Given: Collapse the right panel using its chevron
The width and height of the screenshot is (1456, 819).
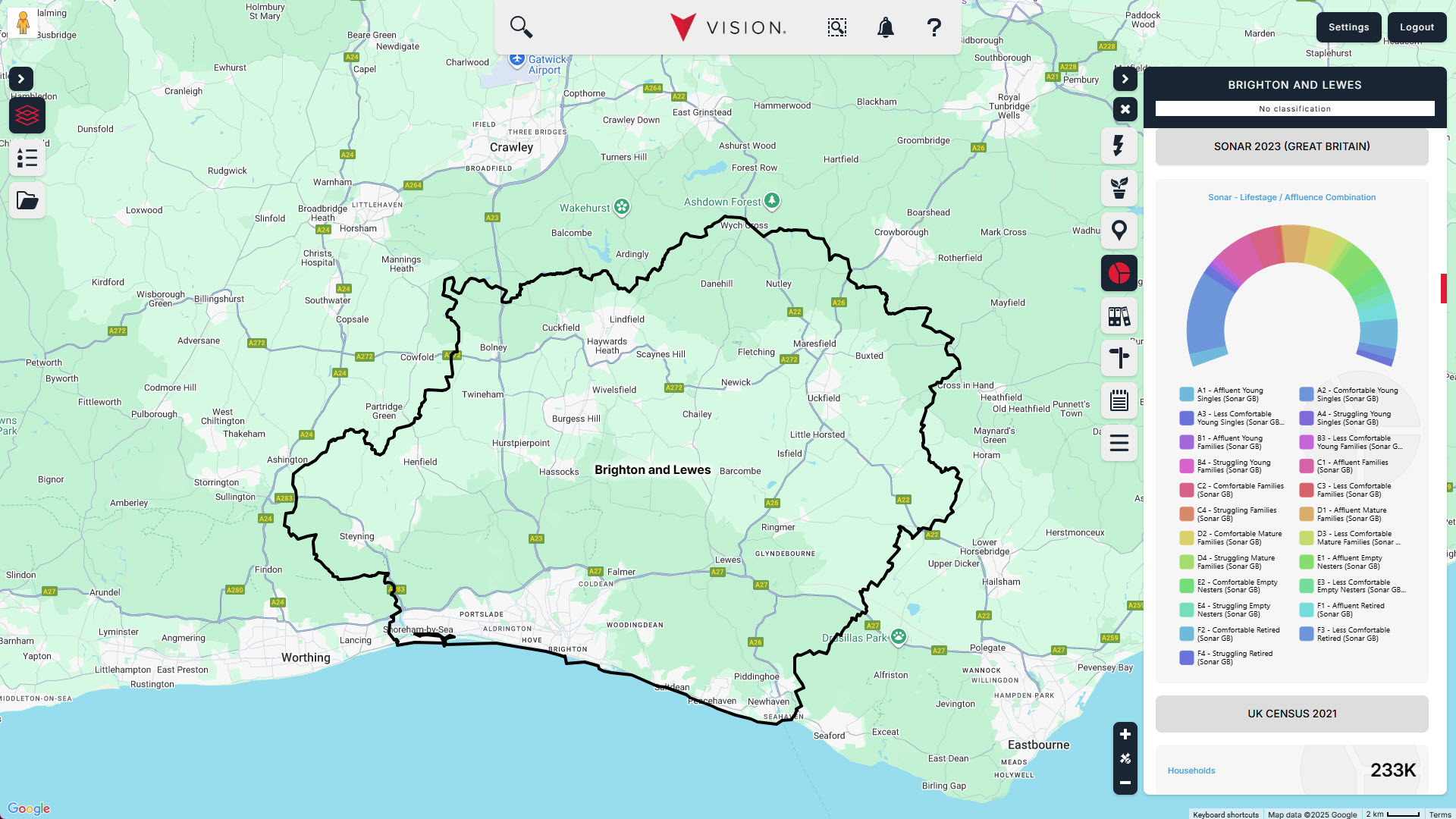Looking at the screenshot, I should (1125, 79).
